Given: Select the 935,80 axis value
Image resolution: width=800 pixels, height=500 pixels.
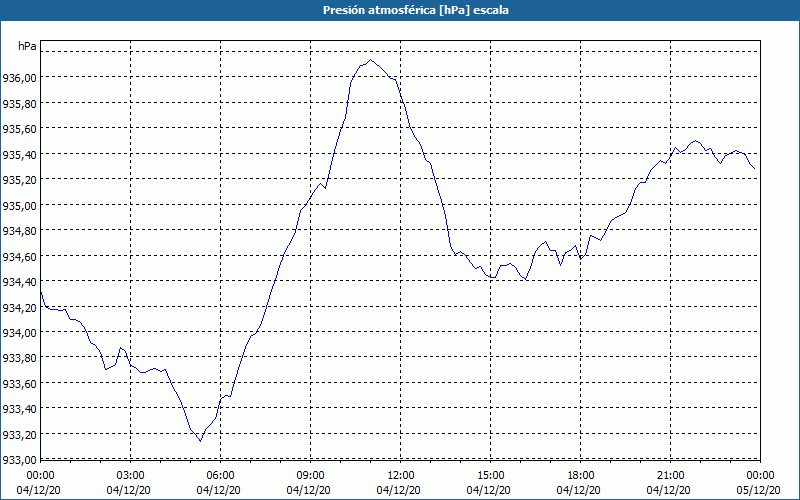Looking at the screenshot, I should [x=19, y=103].
